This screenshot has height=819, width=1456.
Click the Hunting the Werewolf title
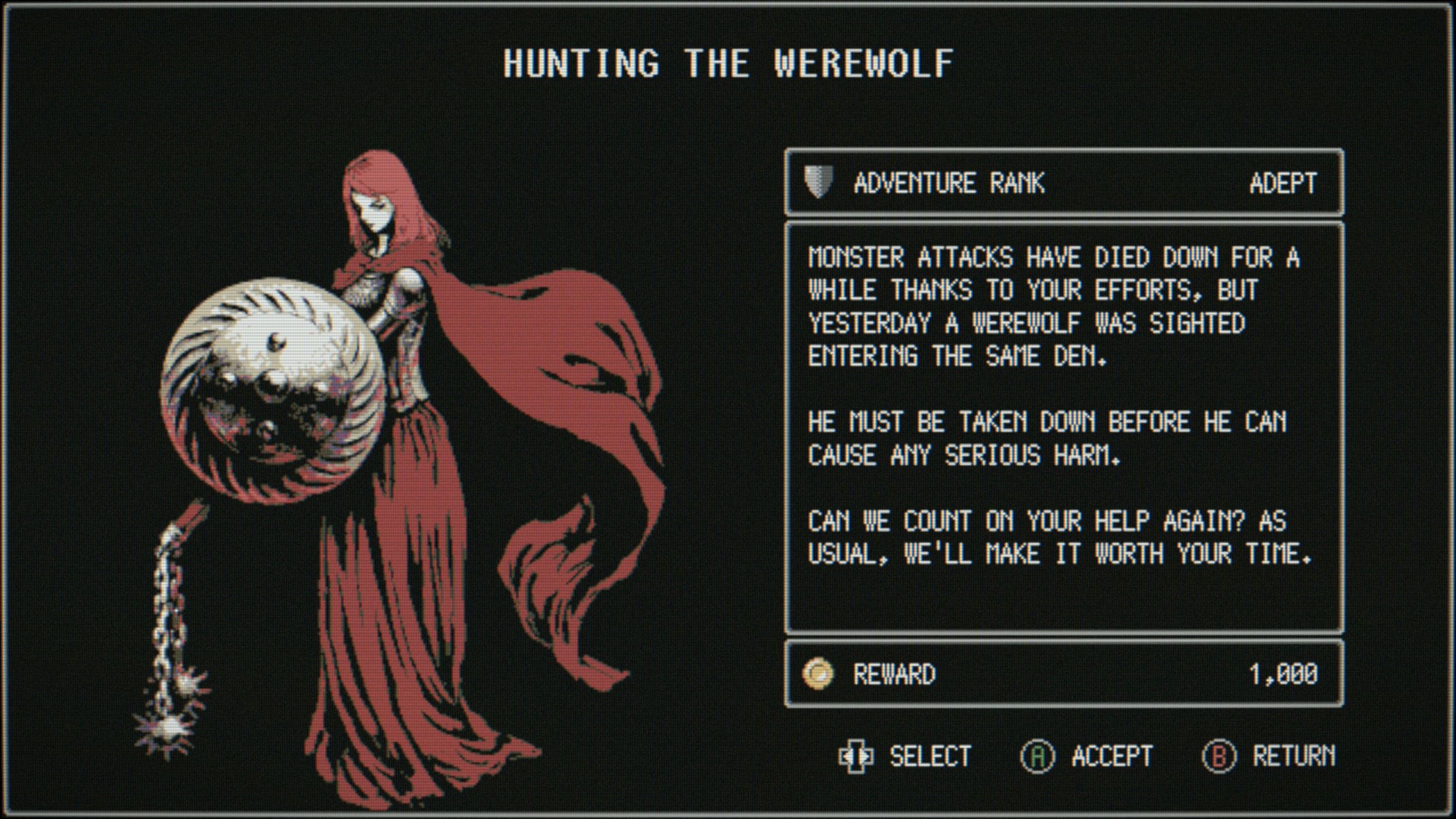click(728, 63)
